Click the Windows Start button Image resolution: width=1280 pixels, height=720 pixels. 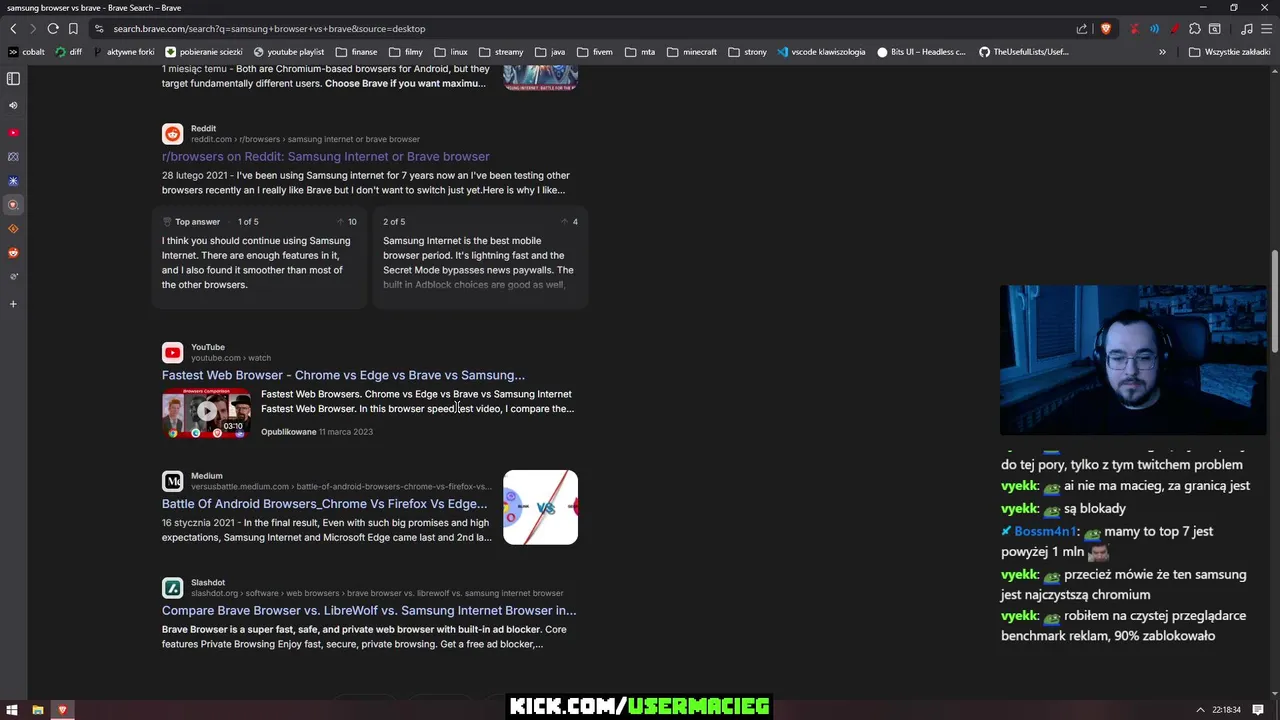13,710
